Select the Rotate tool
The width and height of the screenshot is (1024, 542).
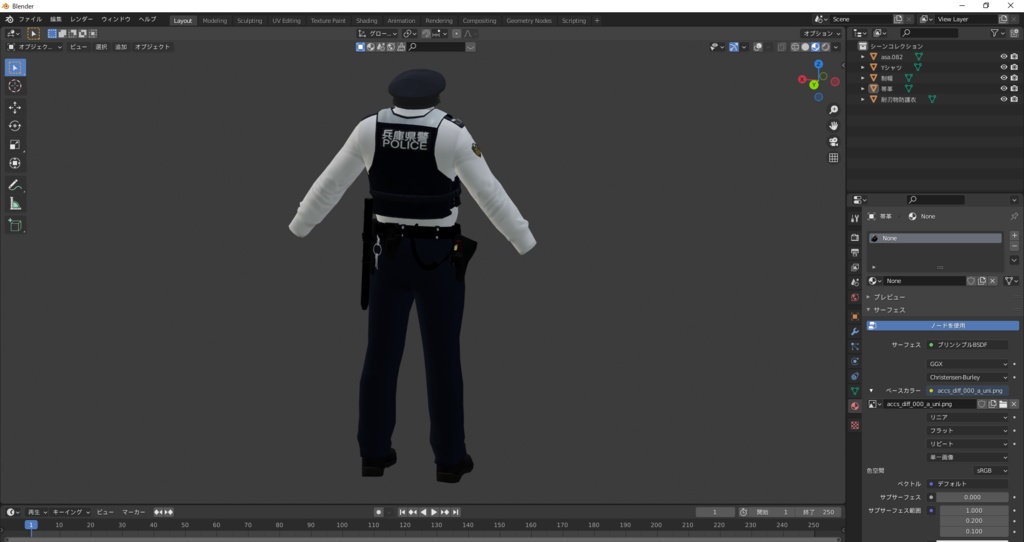(15, 126)
